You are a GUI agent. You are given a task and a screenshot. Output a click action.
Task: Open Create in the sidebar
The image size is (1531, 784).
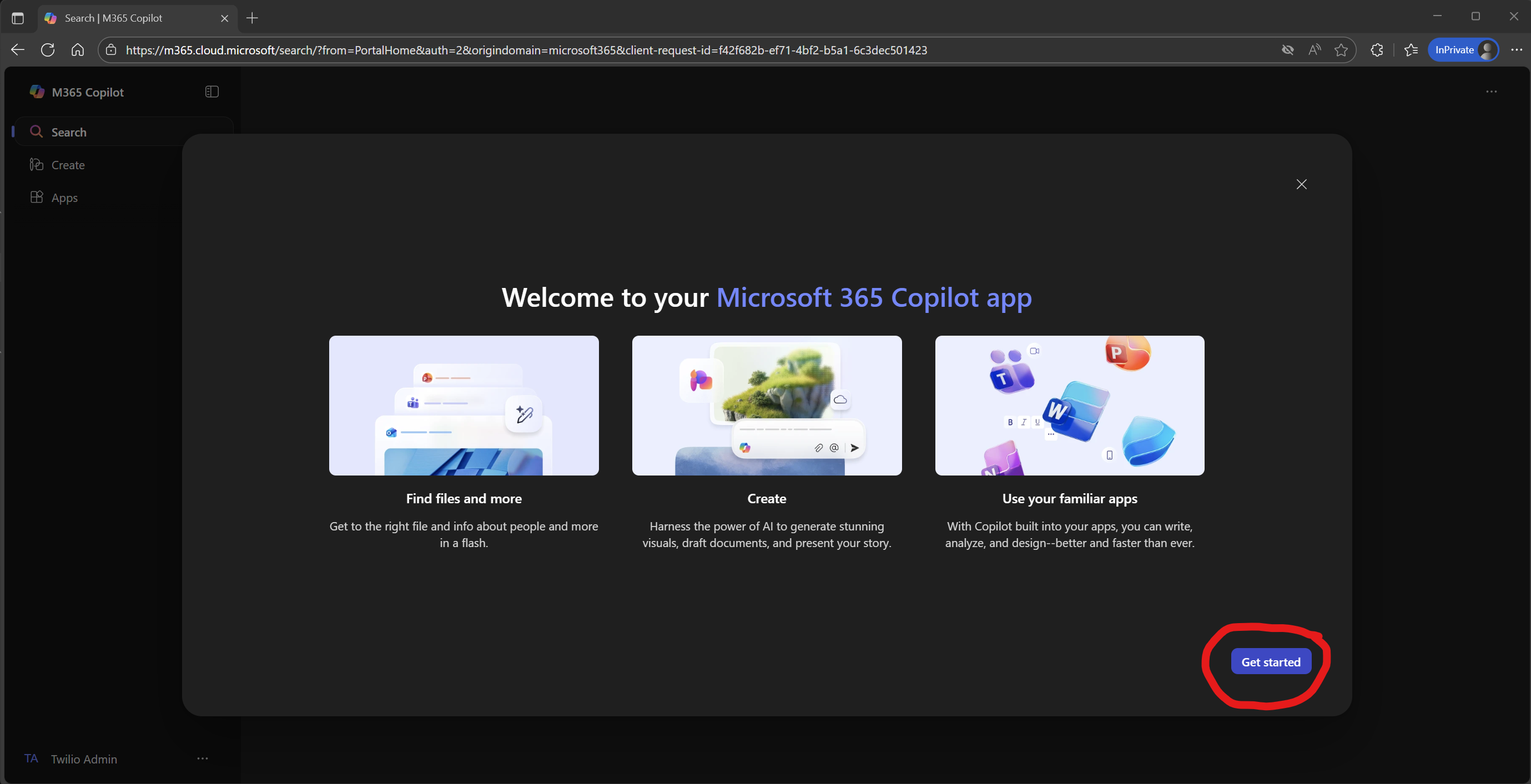coord(67,165)
